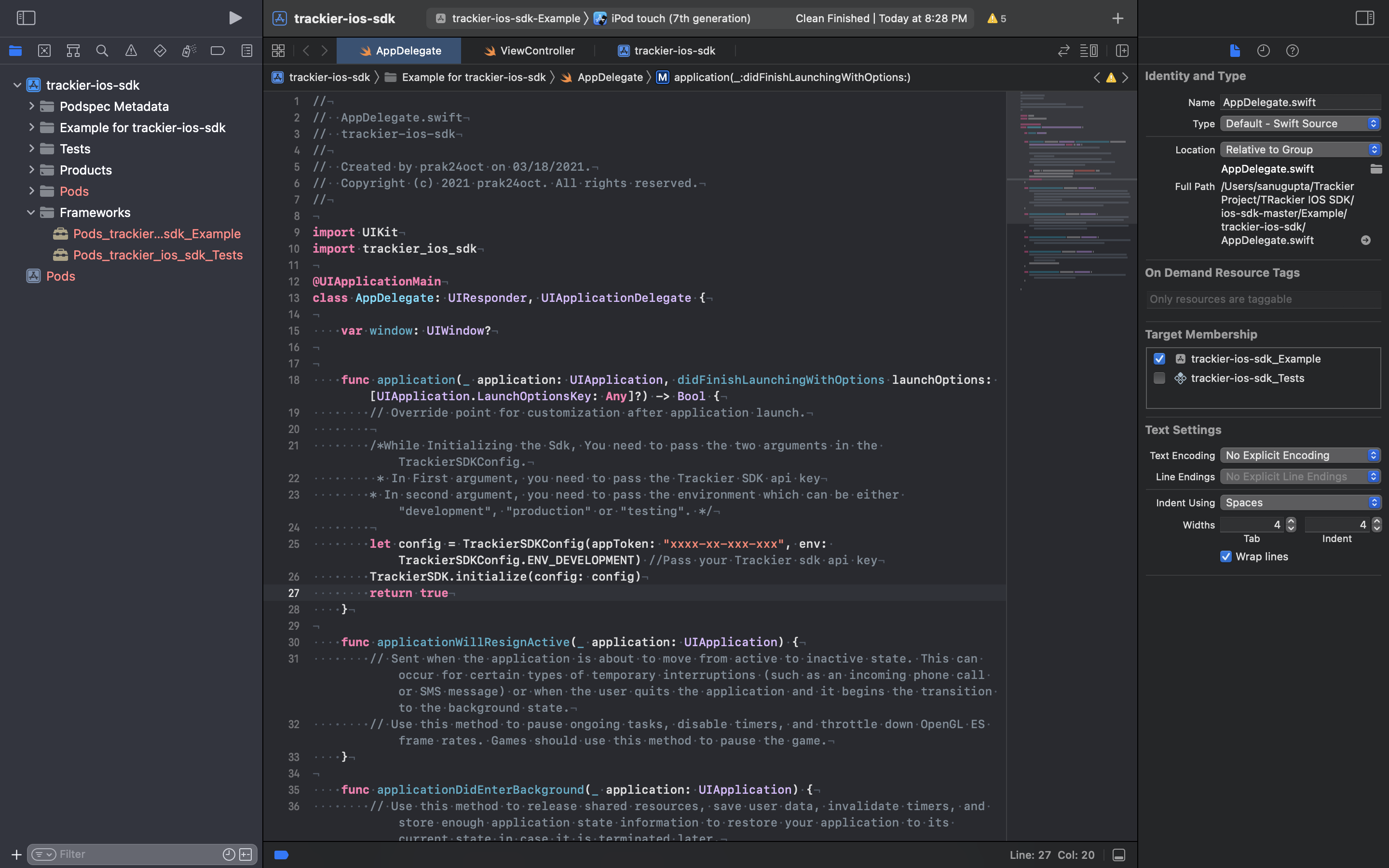Select Pods_trackier...sdk_Example framework
Image resolution: width=1389 pixels, height=868 pixels.
[147, 234]
